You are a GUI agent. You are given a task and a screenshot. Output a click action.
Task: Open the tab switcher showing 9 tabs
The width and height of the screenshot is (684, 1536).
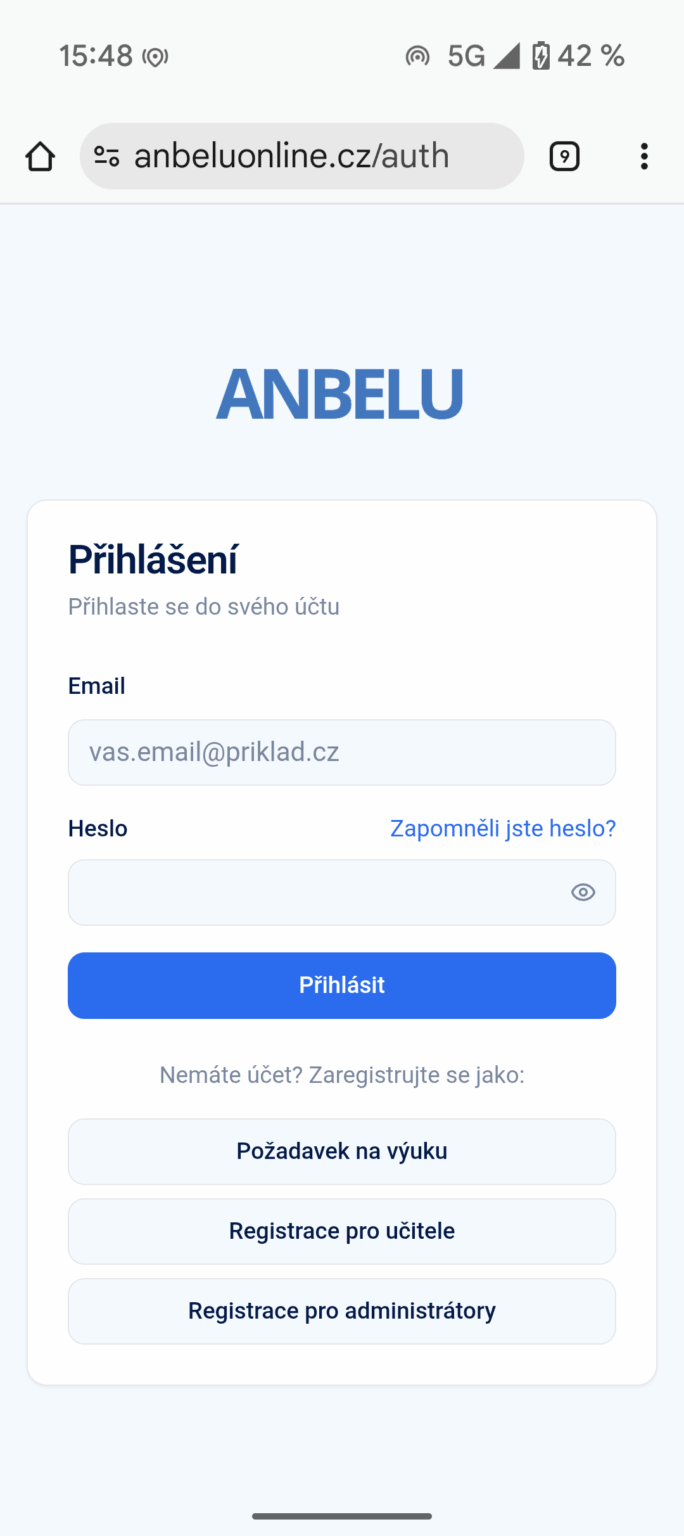coord(564,157)
